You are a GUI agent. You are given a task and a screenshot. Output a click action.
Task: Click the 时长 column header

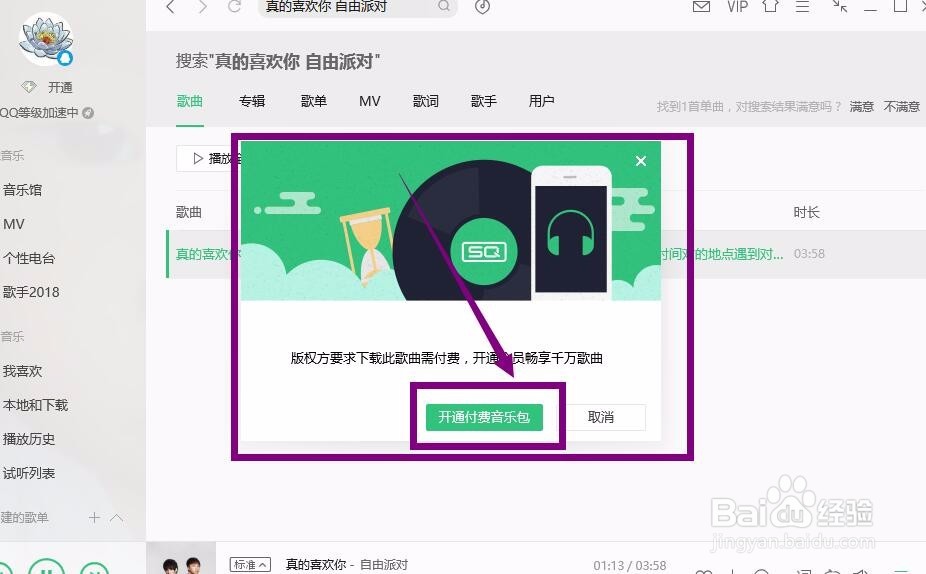pyautogui.click(x=807, y=213)
